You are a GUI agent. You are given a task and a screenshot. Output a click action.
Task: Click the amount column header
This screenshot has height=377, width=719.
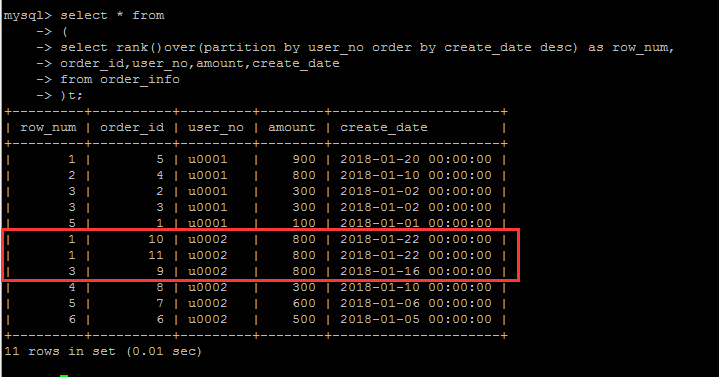292,128
